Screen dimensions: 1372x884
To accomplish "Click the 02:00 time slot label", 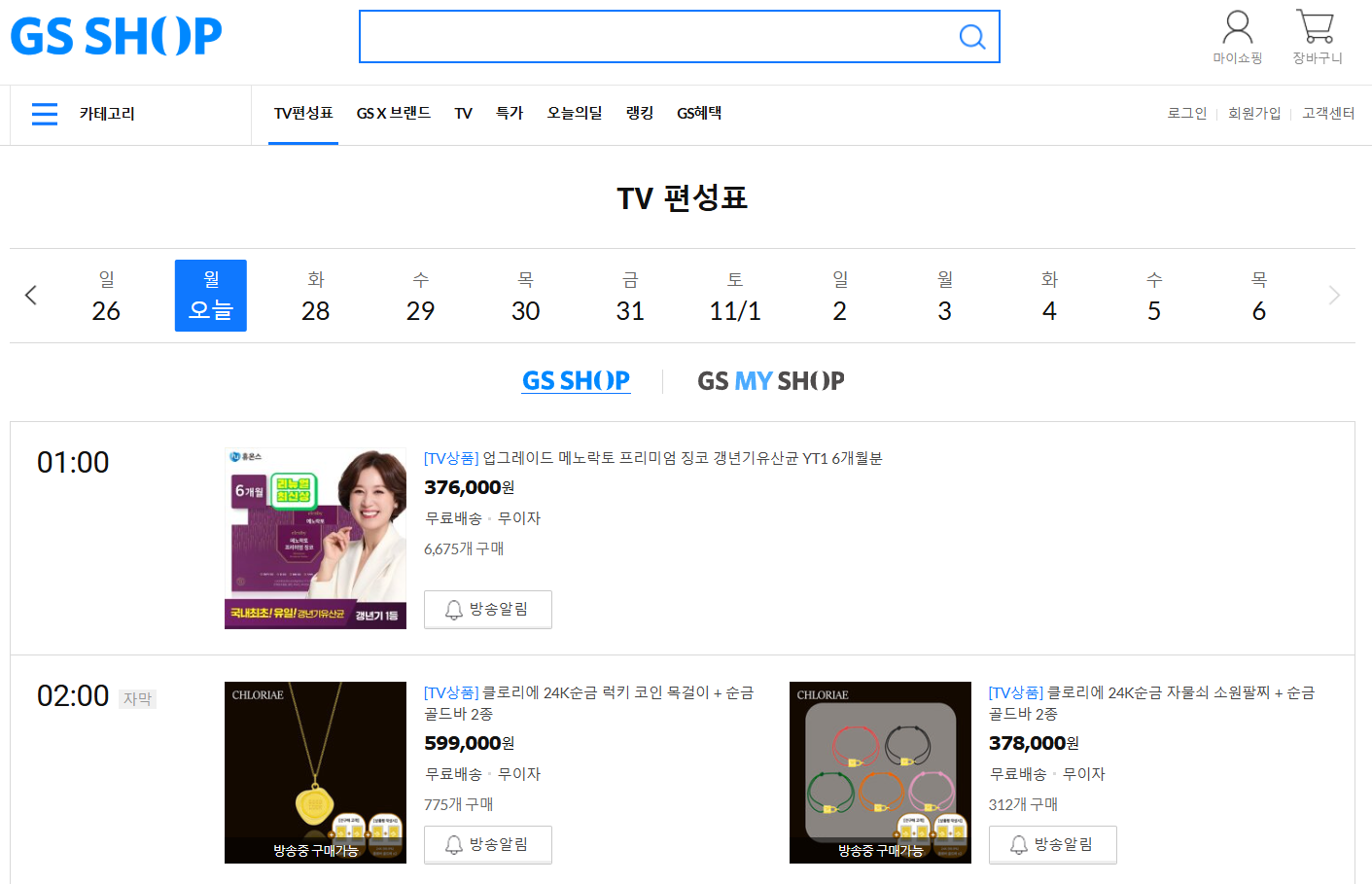I will 73,695.
